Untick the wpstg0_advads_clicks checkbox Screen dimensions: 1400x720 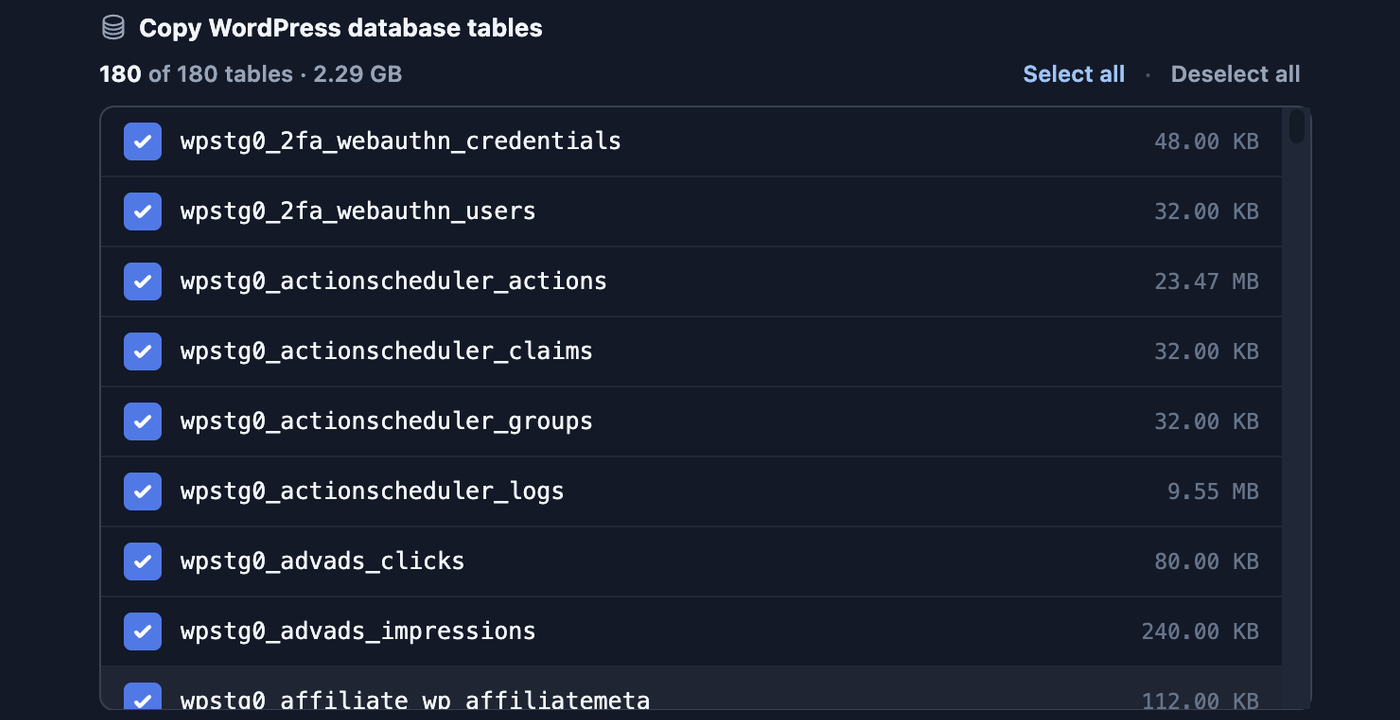pos(142,561)
